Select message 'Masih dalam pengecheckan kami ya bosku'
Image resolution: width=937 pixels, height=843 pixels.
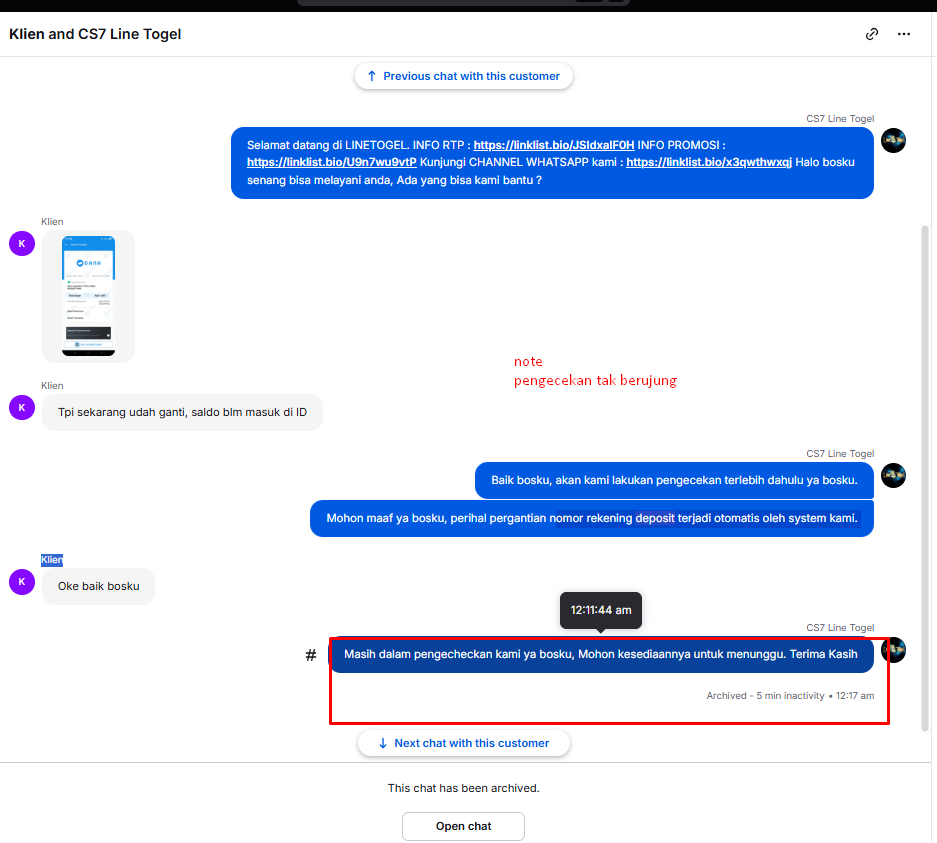coord(601,654)
